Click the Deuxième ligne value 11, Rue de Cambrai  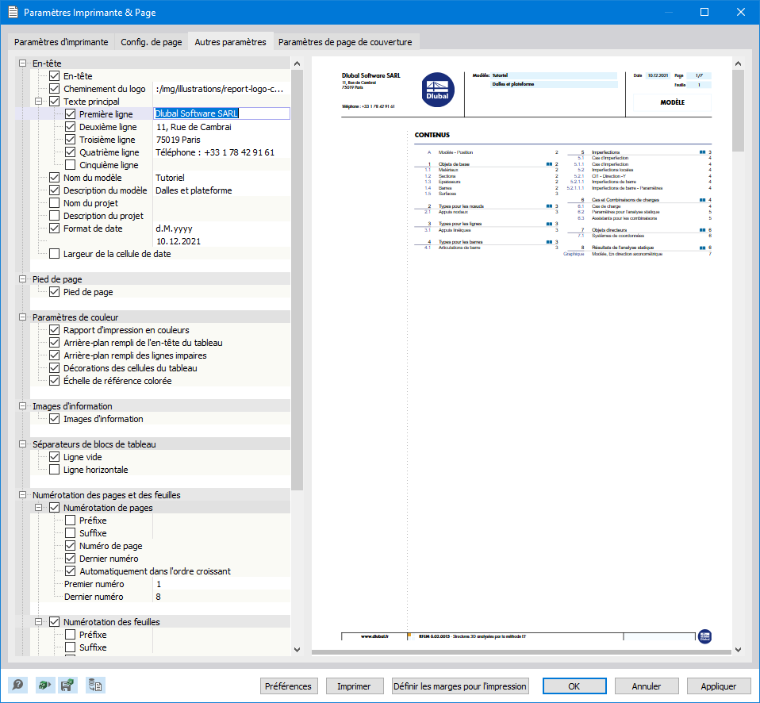[x=194, y=127]
